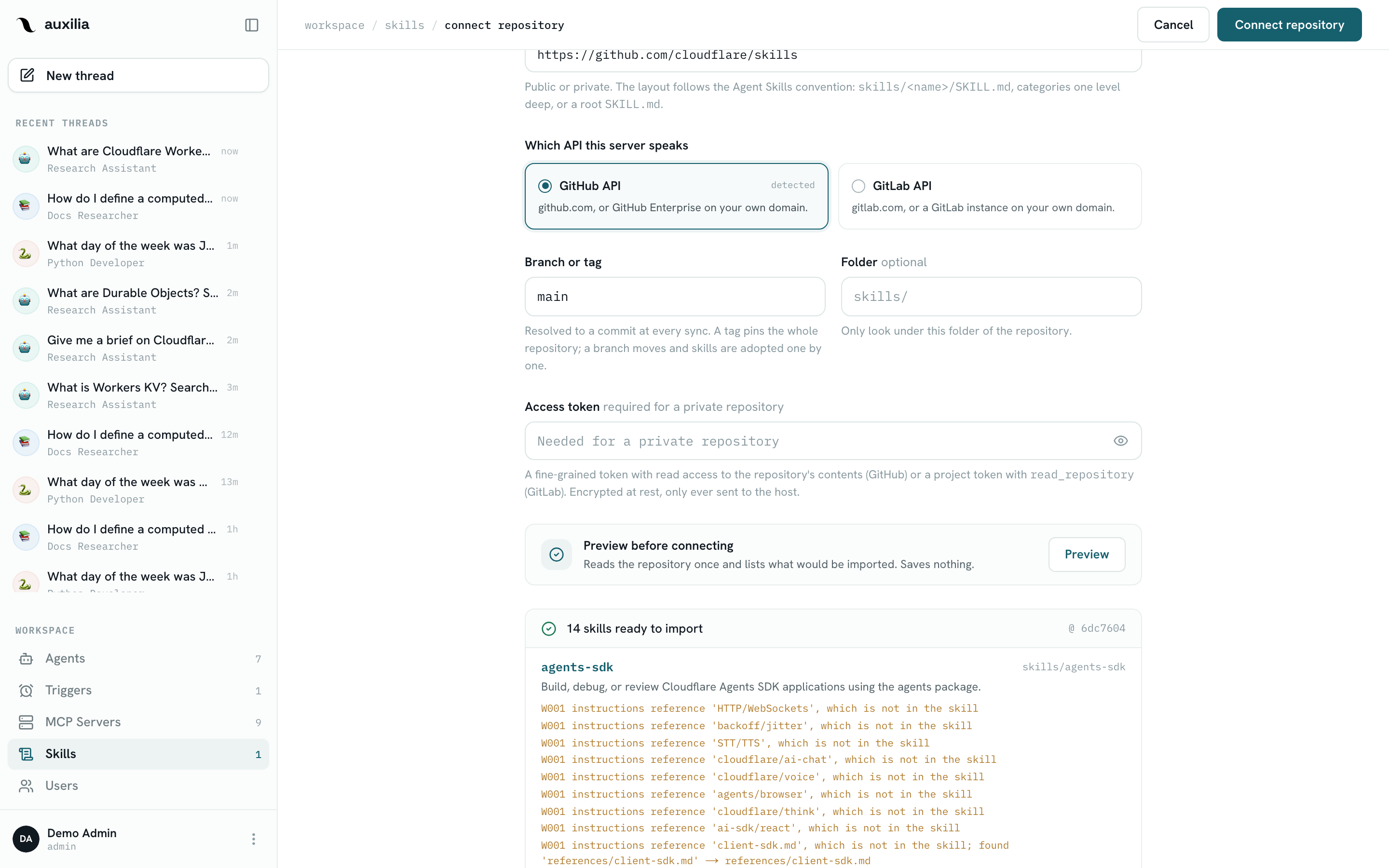Click the path 'skills/agents-sdk'
Viewport: 1389px width, 868px height.
coord(1073,666)
